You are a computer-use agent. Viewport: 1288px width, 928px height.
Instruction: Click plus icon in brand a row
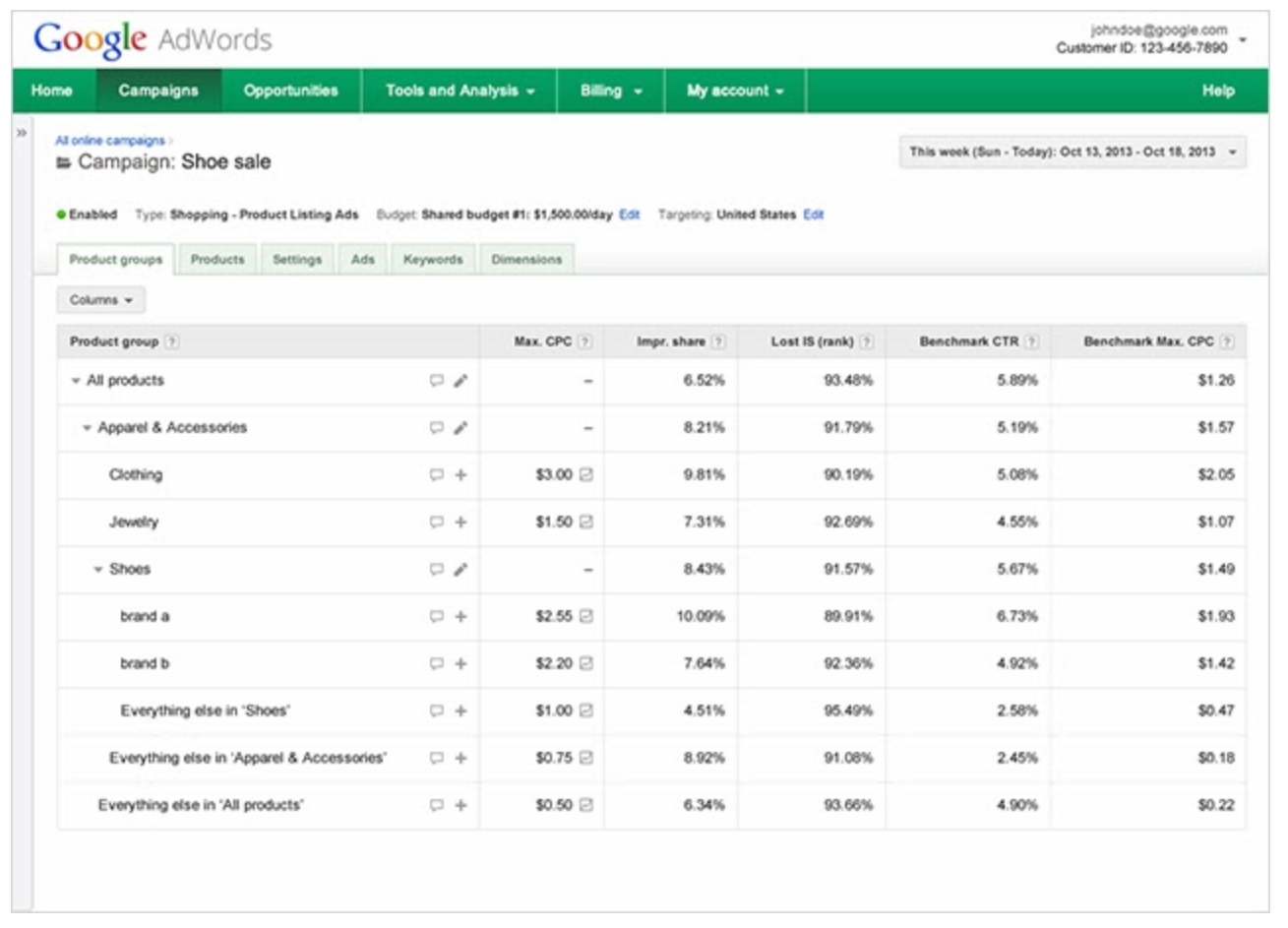[460, 617]
